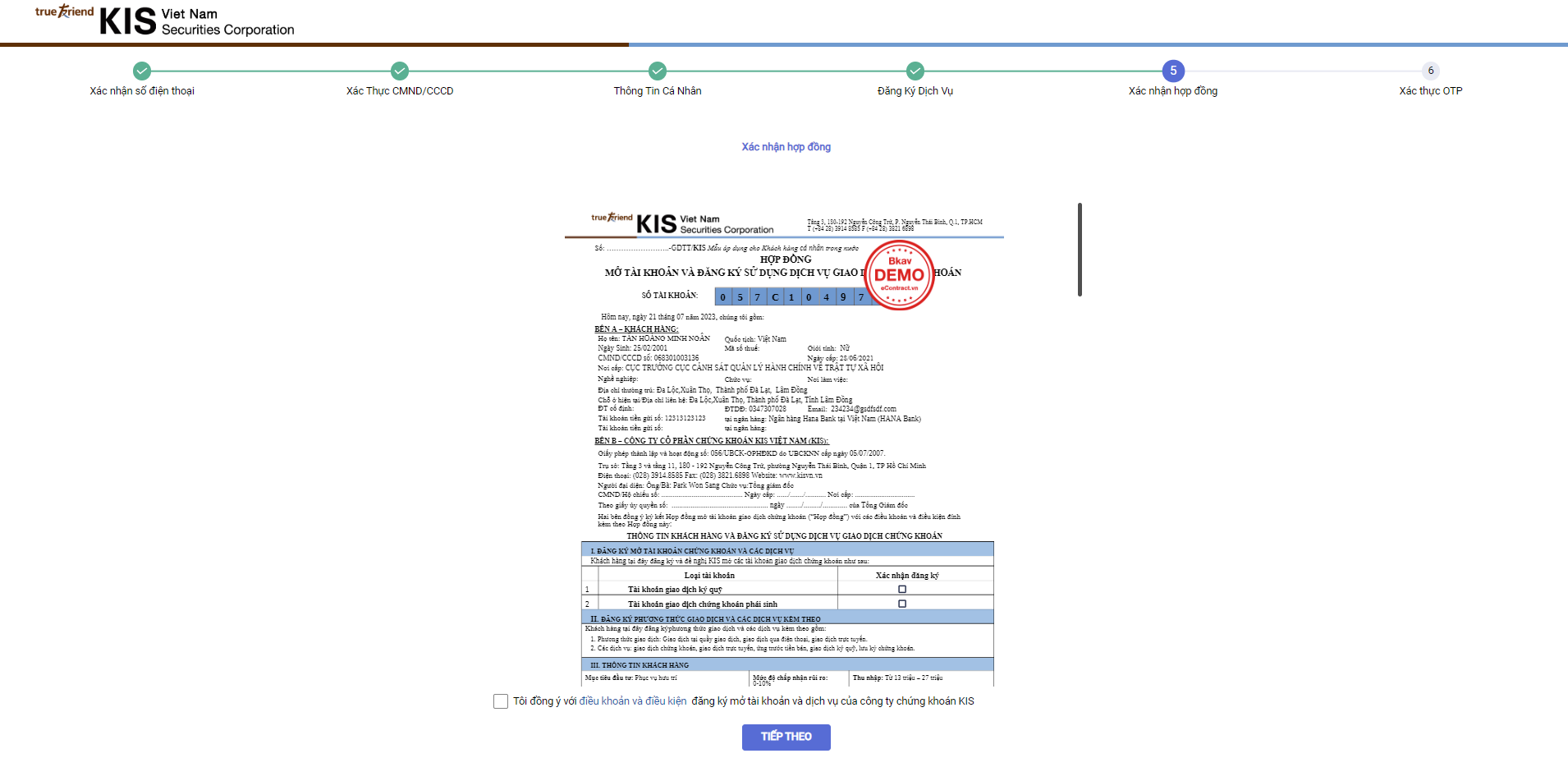Image resolution: width=1568 pixels, height=758 pixels.
Task: Select the Xác nhận số điện thoại step label
Action: 142,91
